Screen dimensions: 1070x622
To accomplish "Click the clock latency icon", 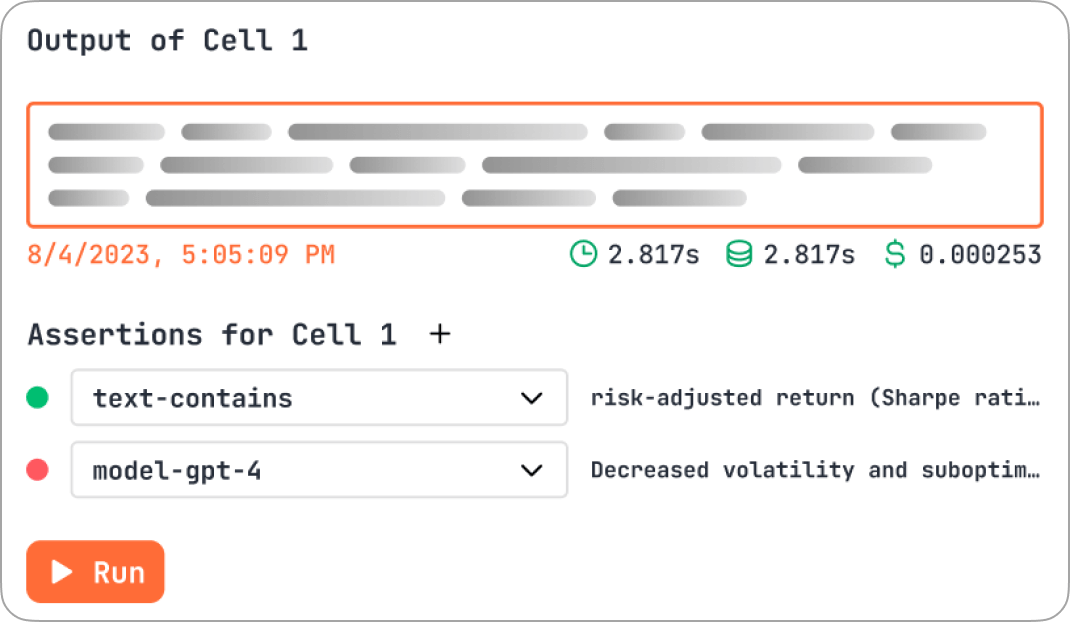I will (582, 255).
